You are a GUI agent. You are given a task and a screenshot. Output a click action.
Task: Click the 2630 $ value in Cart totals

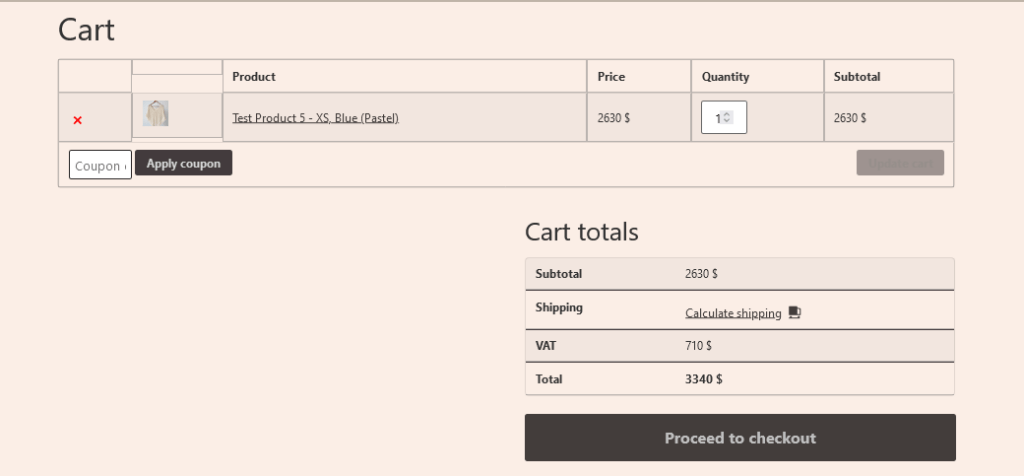(x=701, y=274)
